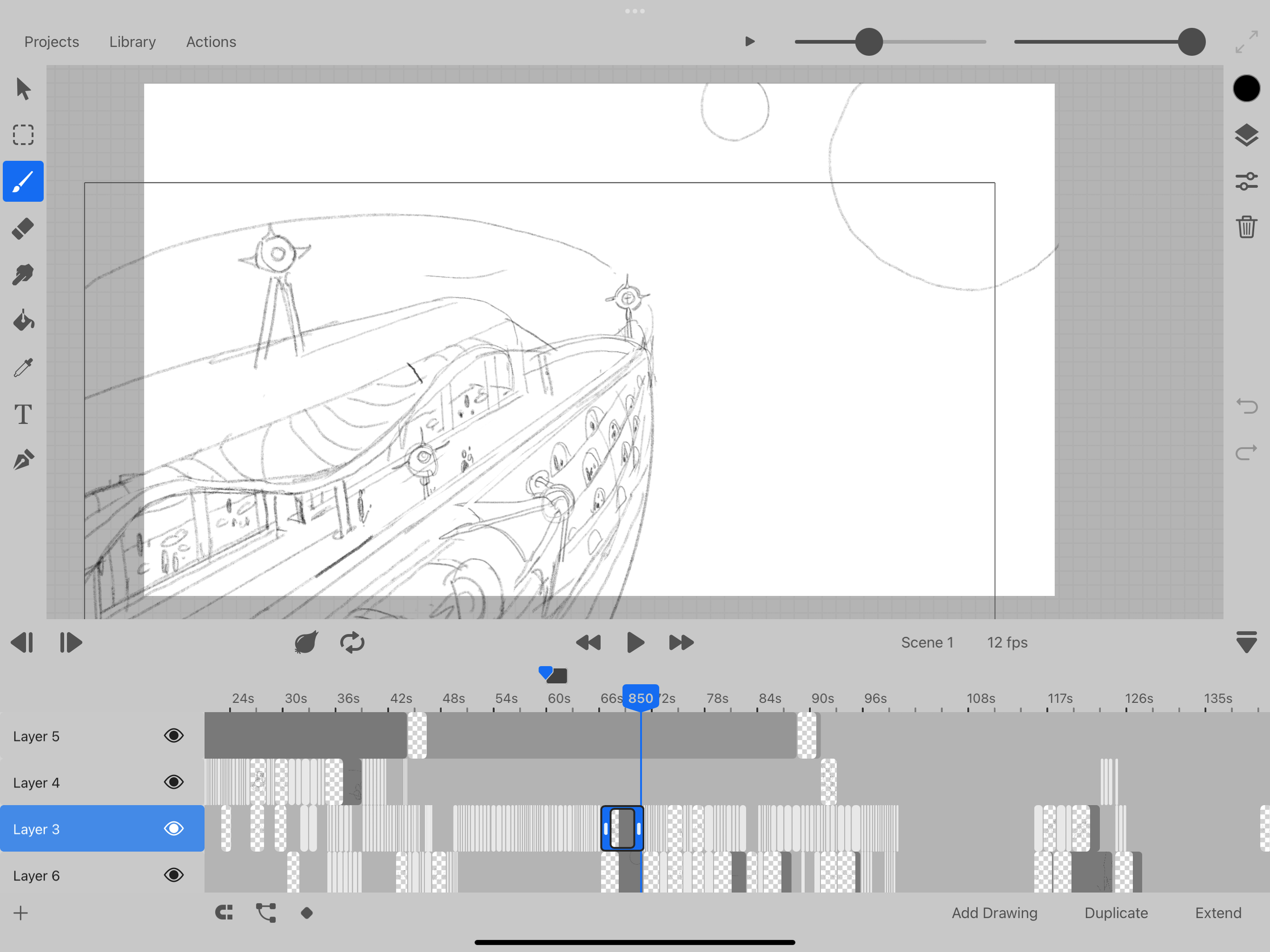
Task: Open the Library menu
Action: pyautogui.click(x=132, y=42)
